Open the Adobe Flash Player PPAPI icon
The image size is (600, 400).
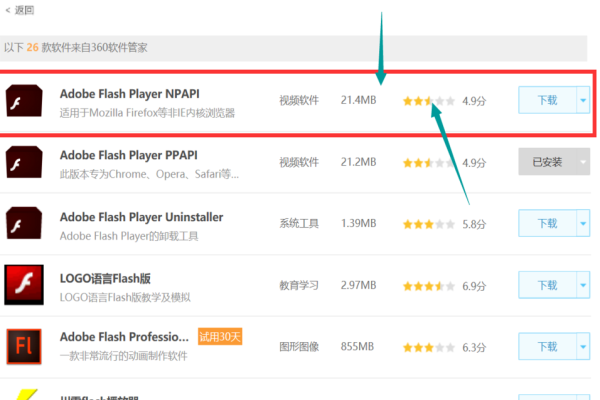point(24,162)
